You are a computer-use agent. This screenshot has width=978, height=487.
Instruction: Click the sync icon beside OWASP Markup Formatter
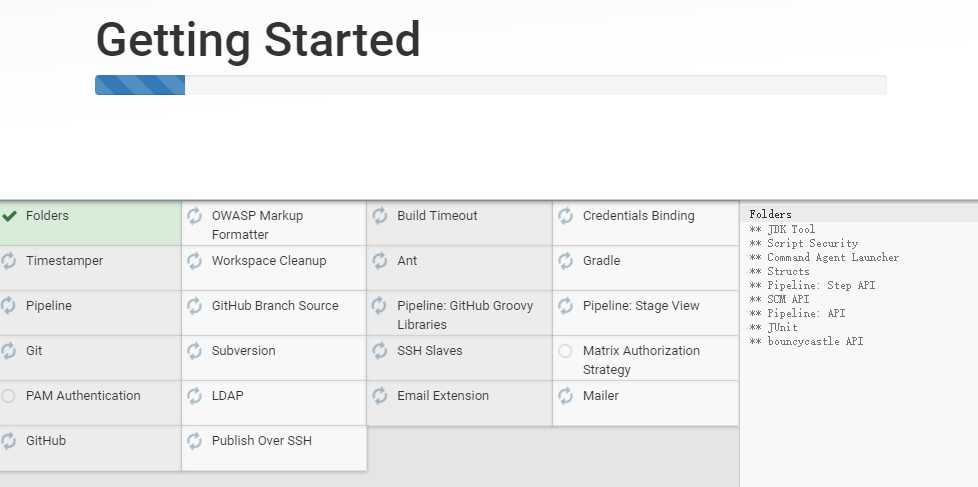194,216
